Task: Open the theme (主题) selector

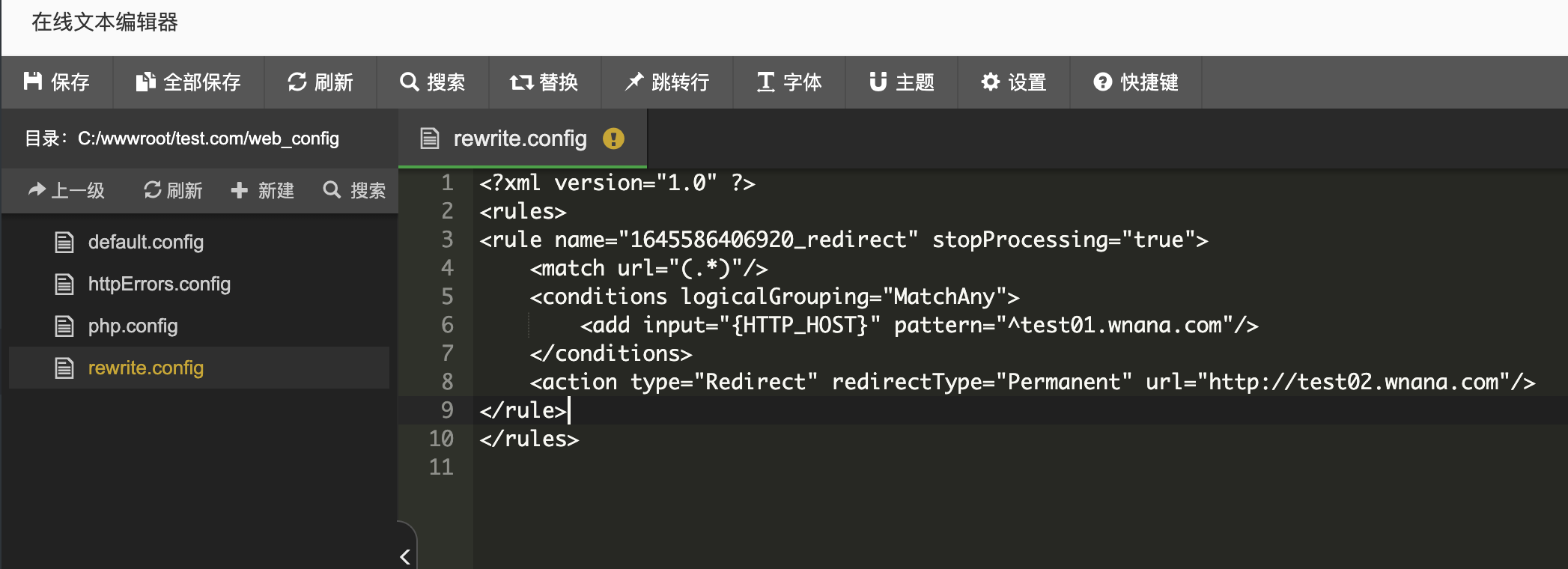Action: pyautogui.click(x=902, y=82)
